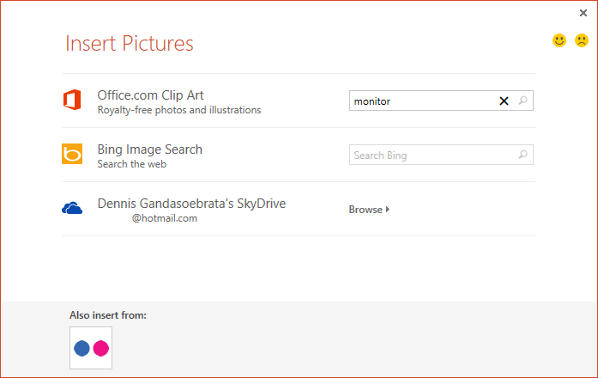598x378 pixels.
Task: Open the Flickr insert source icon
Action: tap(91, 347)
